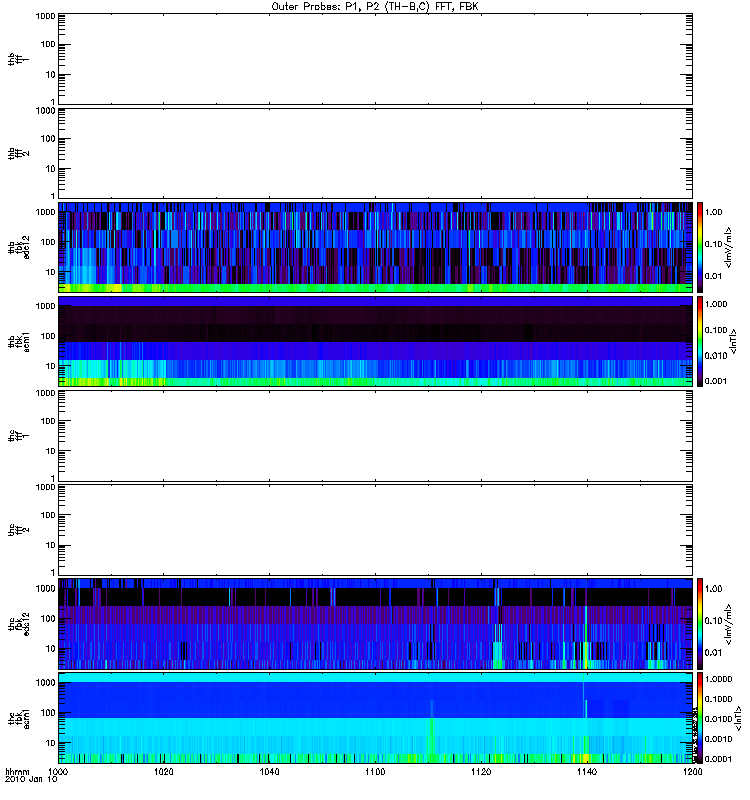Click the '1.000' tick on thb scm1 color bar

pyautogui.click(x=716, y=304)
